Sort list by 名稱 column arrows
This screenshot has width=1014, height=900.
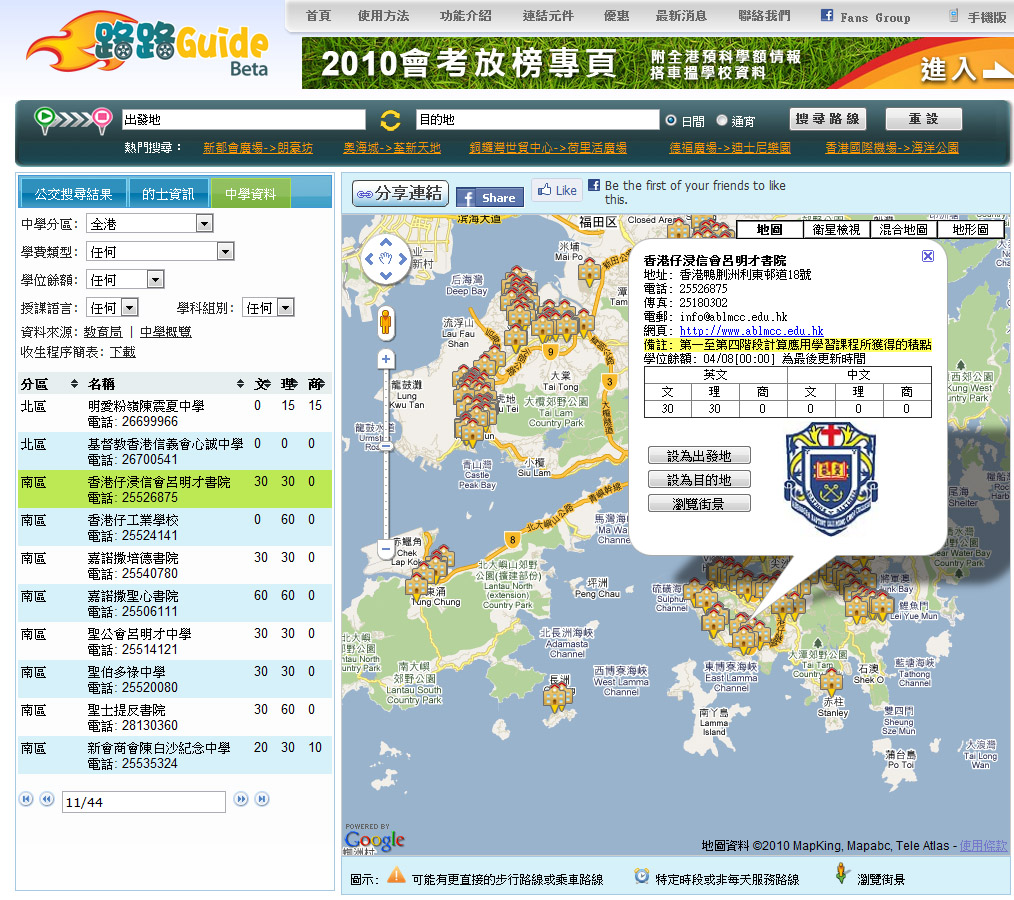tap(241, 384)
